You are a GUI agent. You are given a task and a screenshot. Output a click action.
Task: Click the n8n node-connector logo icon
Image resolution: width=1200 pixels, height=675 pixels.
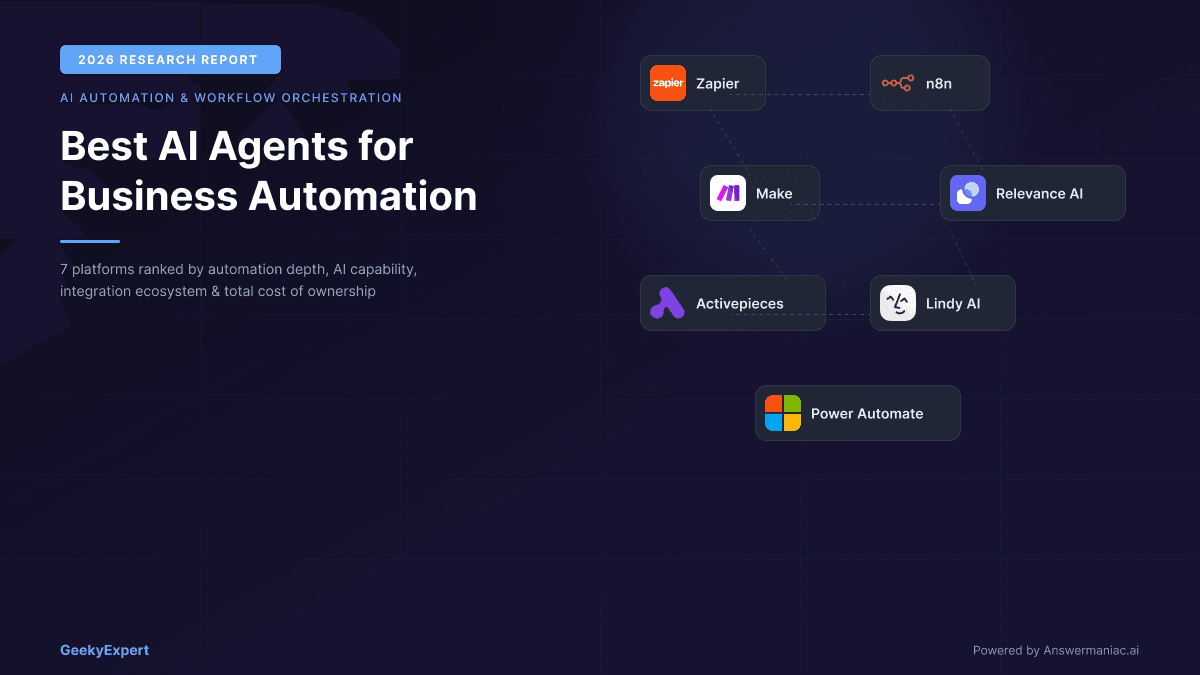898,83
